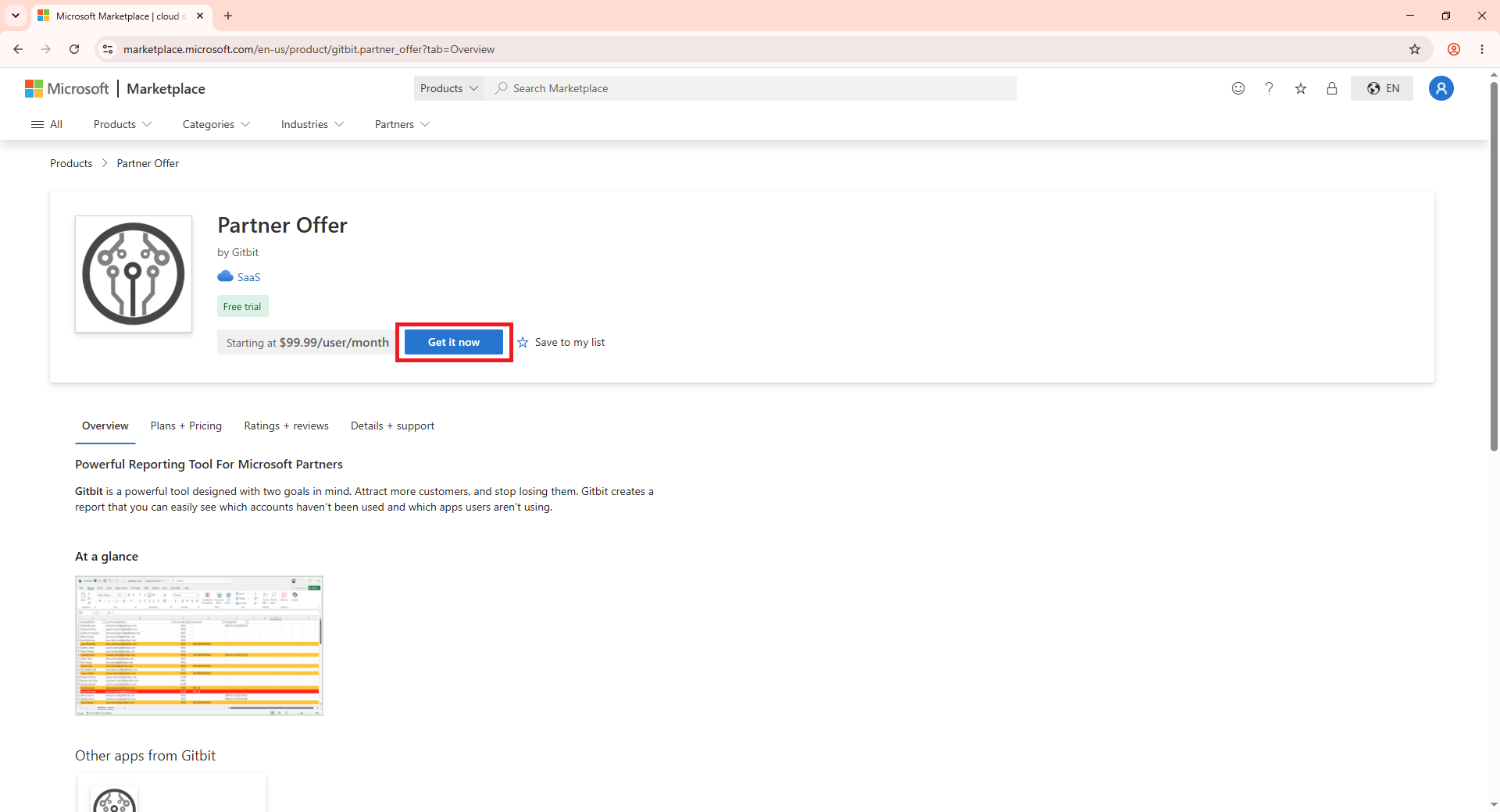Click Powerful Reporting Tool heading
Screen dimensions: 1500x812
(209, 464)
